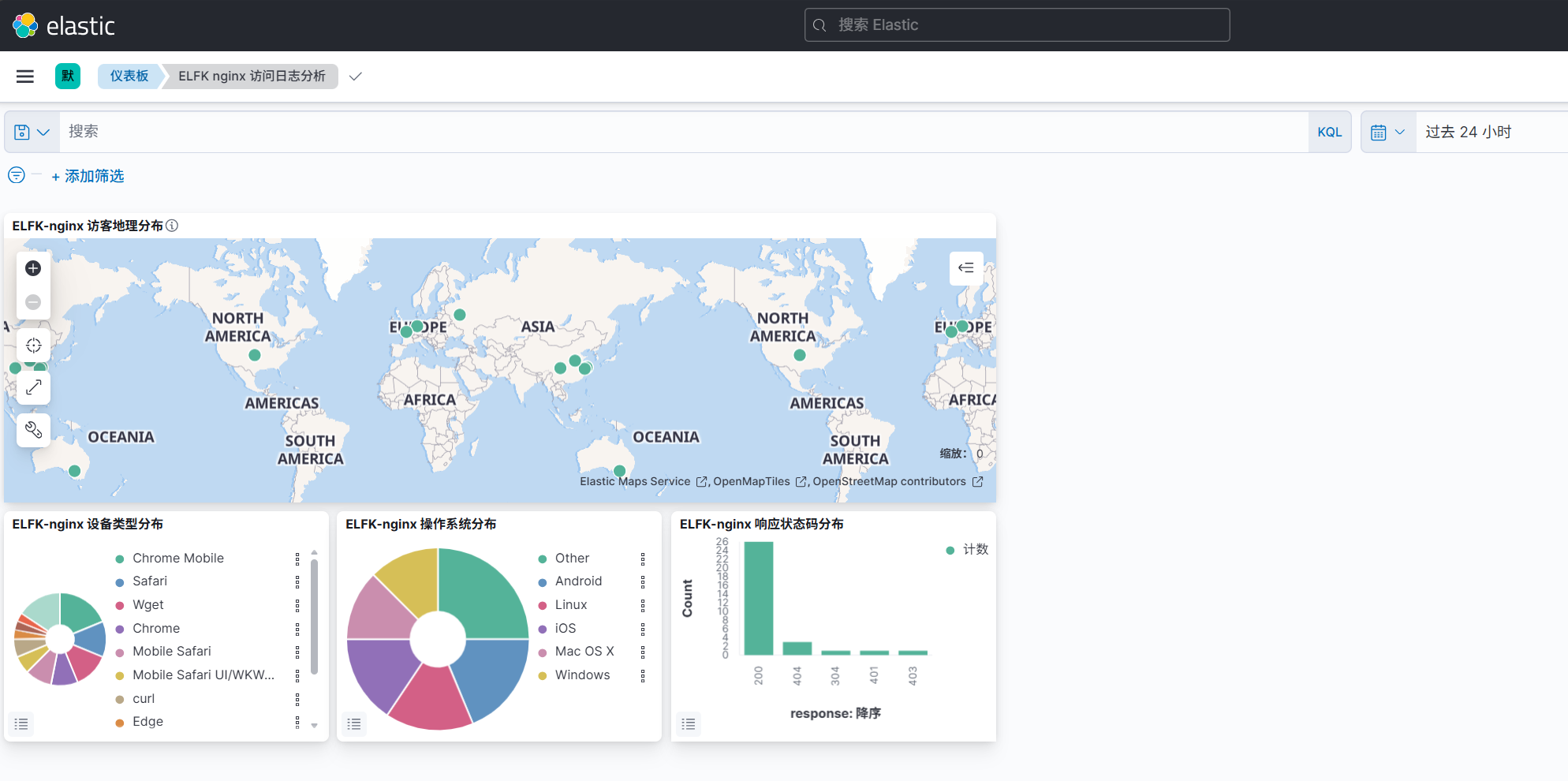Go to the 仪表板 breadcrumb

click(129, 77)
